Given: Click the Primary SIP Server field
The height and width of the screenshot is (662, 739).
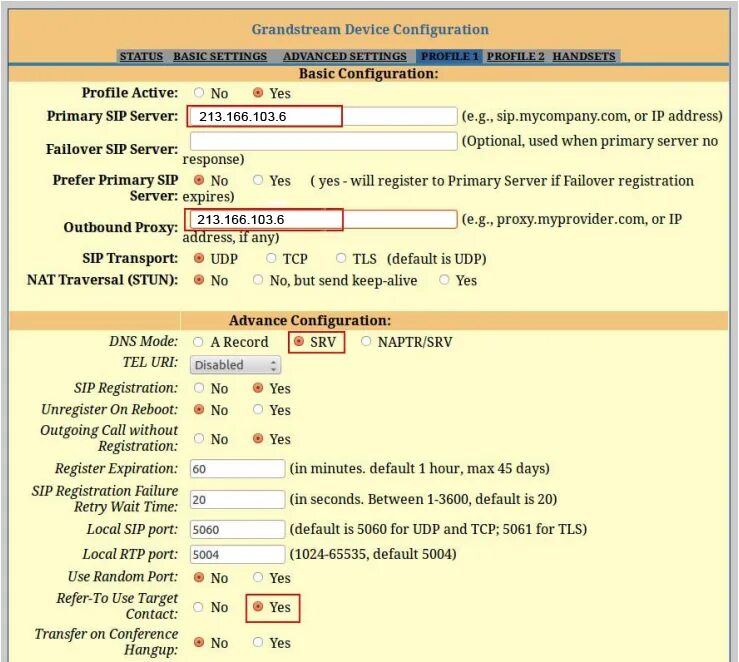Looking at the screenshot, I should [x=323, y=116].
